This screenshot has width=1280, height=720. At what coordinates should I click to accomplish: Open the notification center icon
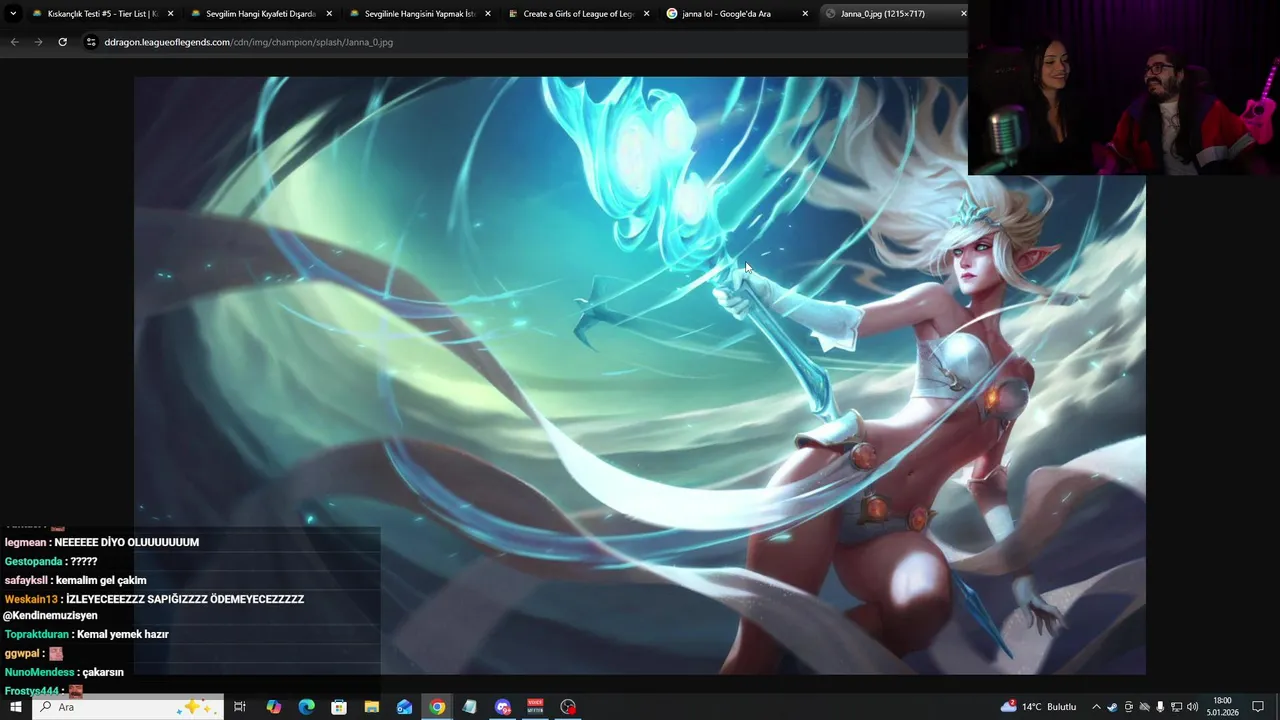(1258, 707)
